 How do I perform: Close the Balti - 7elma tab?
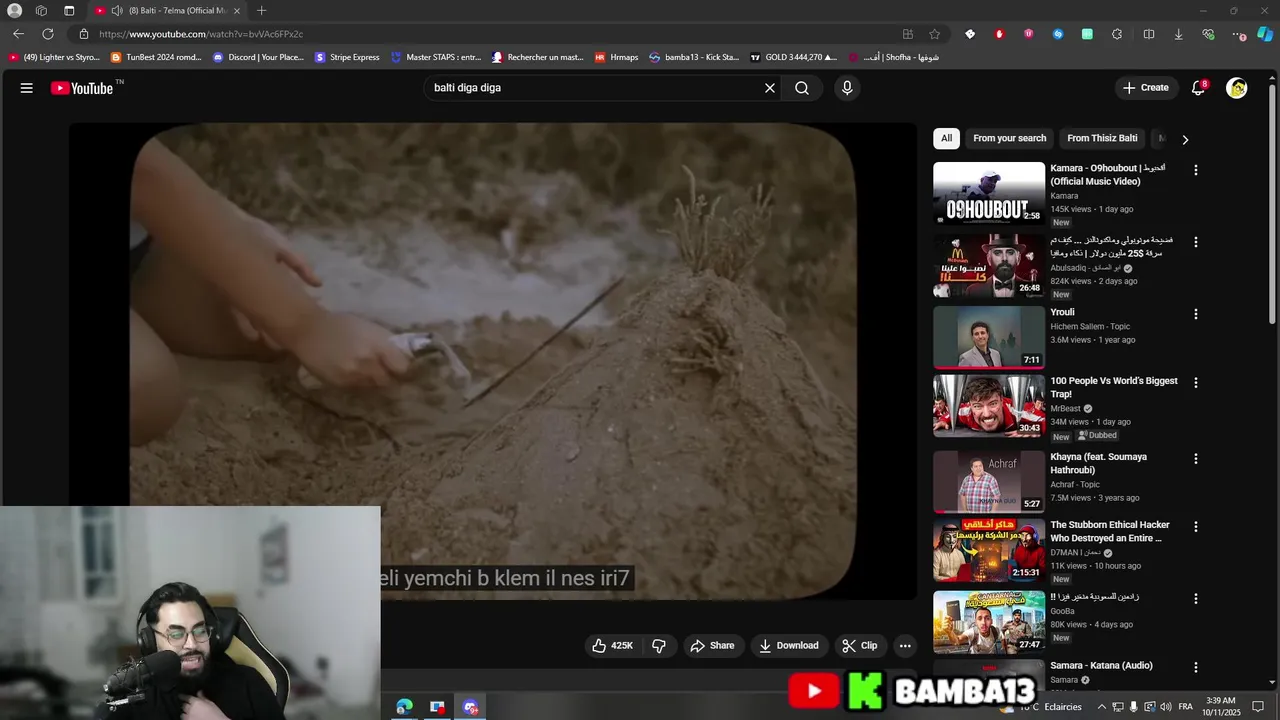[237, 10]
